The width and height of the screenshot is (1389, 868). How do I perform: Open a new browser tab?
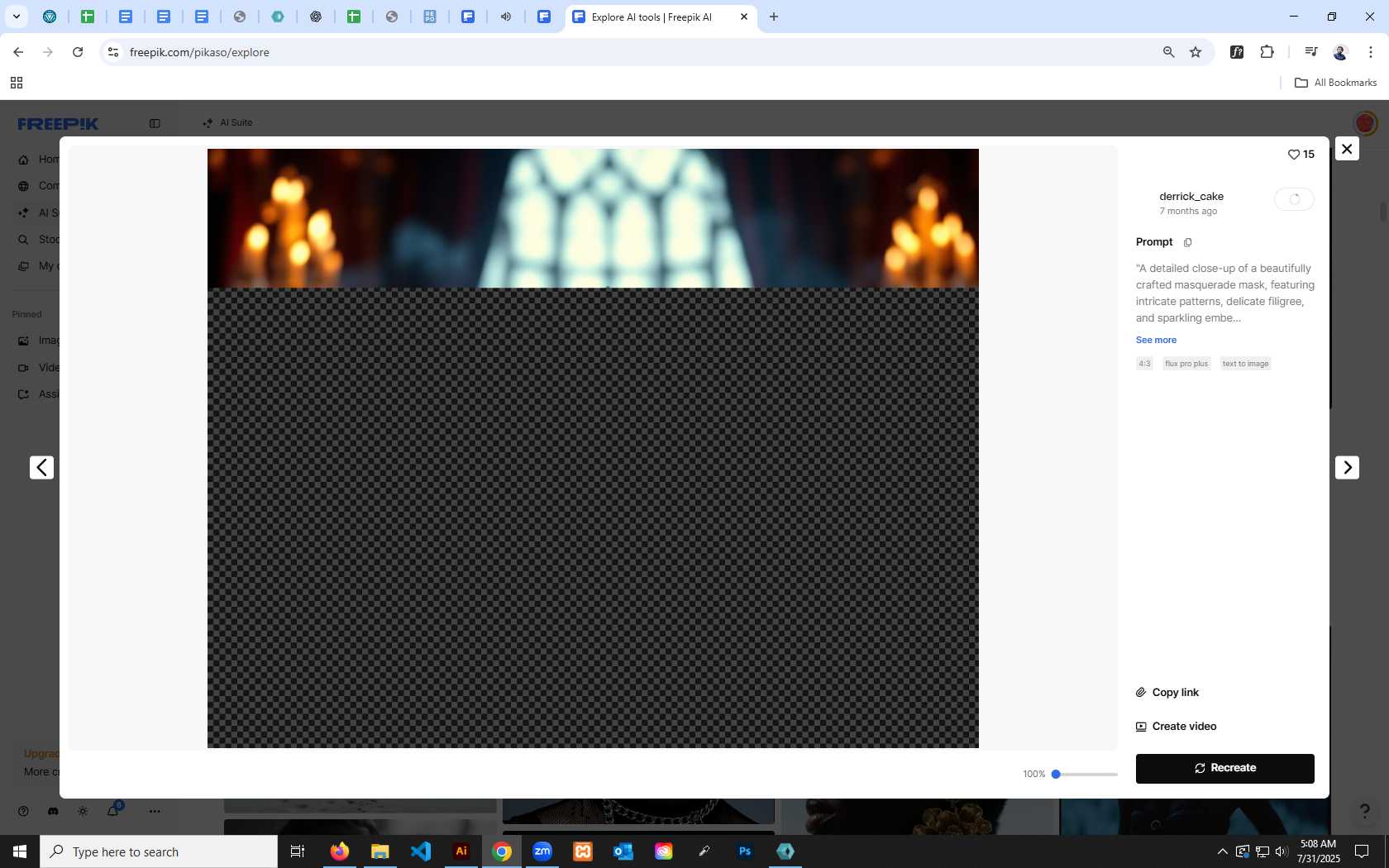(774, 17)
